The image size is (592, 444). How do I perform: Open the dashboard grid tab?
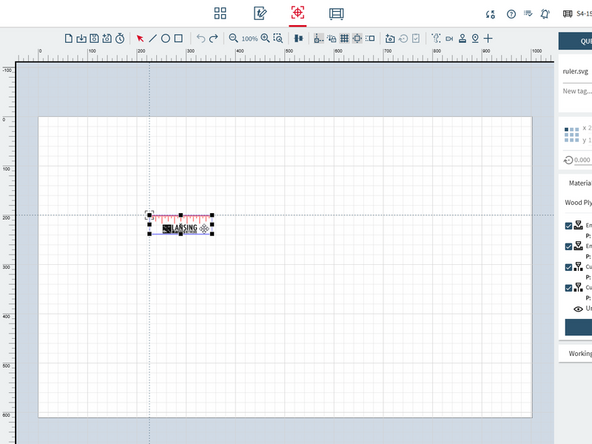(x=220, y=13)
